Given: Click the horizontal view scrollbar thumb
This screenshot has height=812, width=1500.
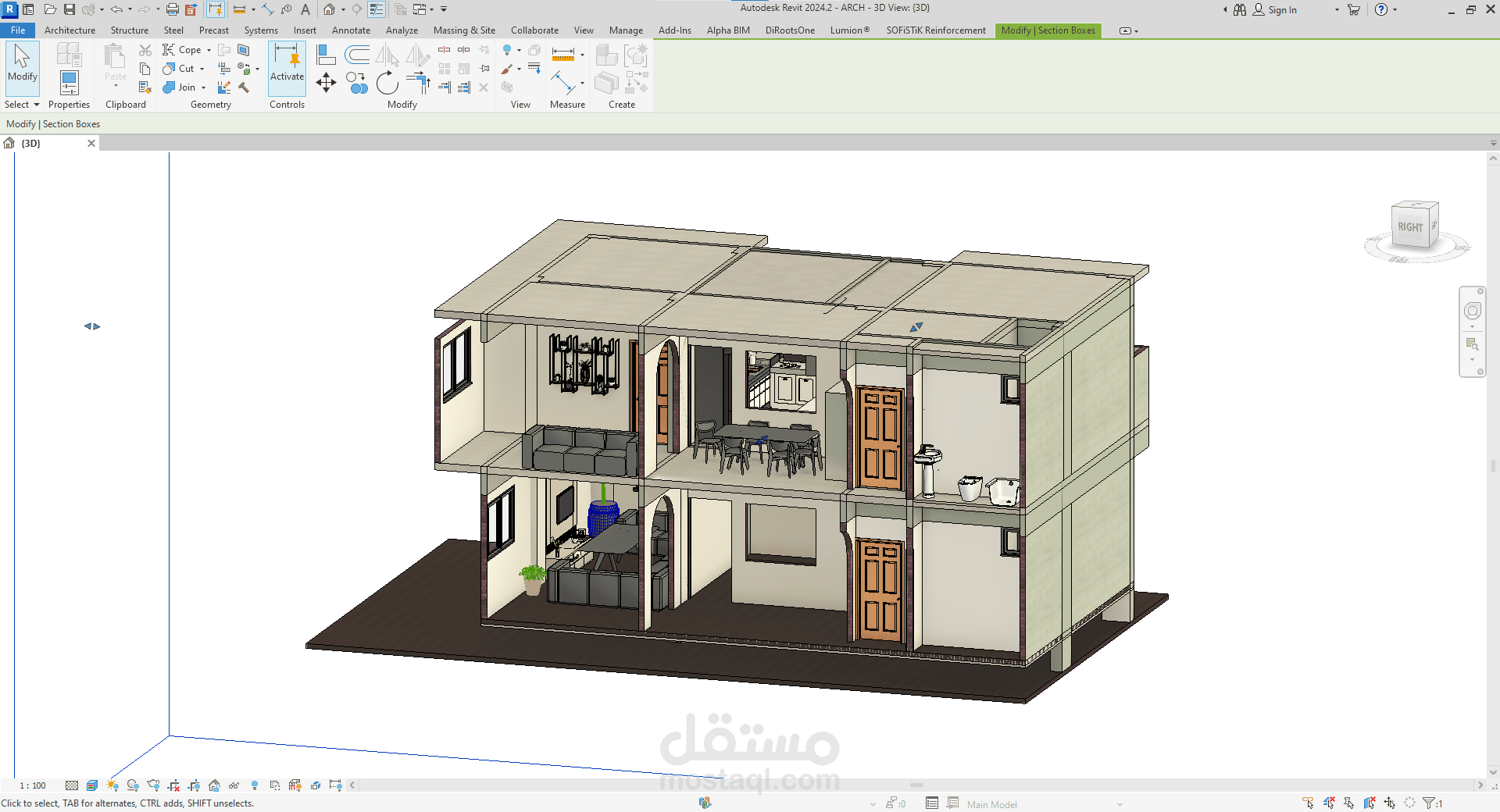Looking at the screenshot, I should [x=916, y=785].
